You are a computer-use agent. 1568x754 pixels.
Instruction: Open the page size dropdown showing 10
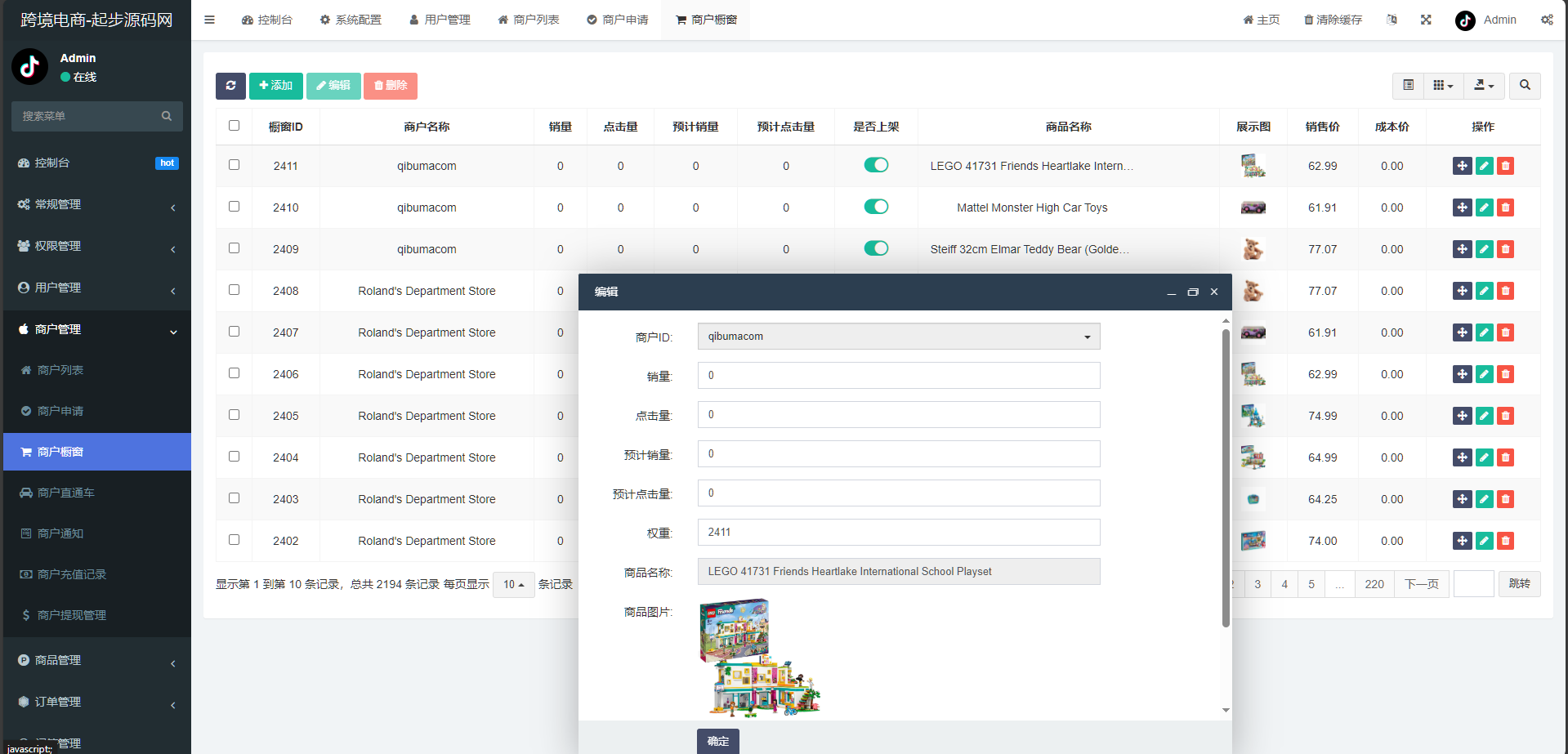[513, 584]
